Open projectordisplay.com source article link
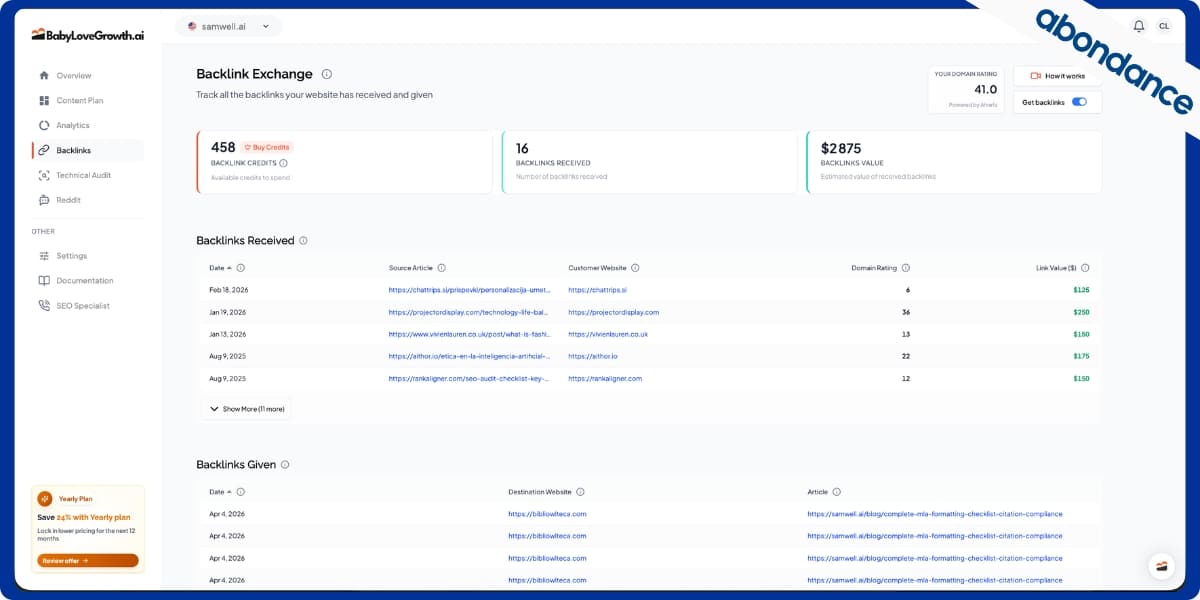The width and height of the screenshot is (1200, 600). [469, 312]
